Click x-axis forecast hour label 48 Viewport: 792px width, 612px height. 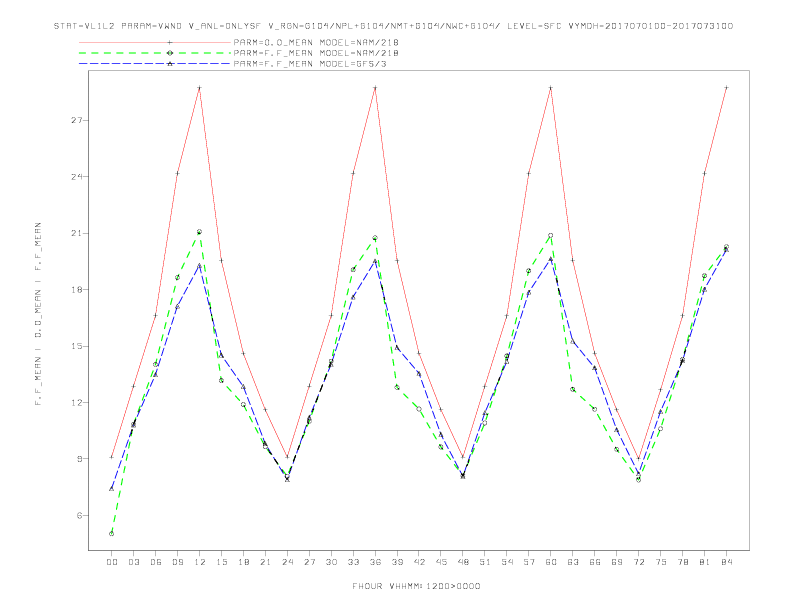(x=463, y=562)
